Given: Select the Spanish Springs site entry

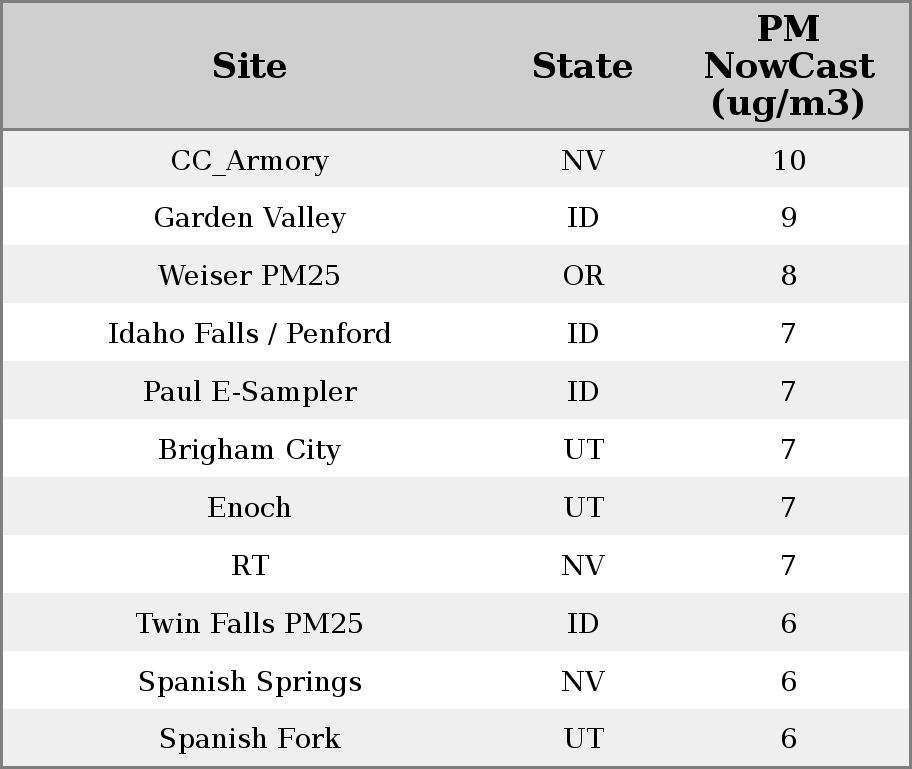Looking at the screenshot, I should click(249, 682).
